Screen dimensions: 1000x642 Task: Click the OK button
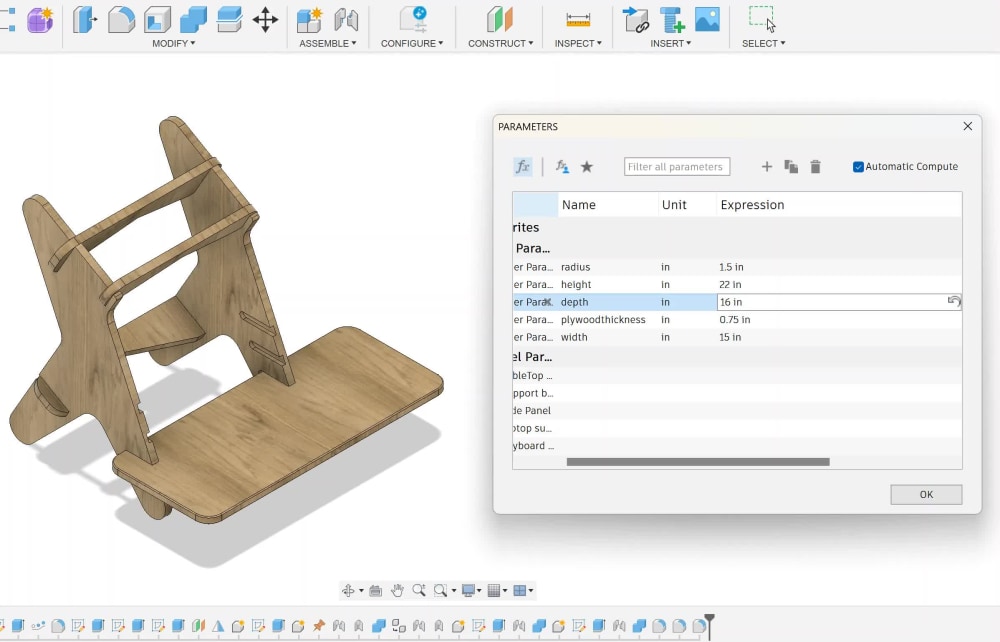tap(926, 495)
